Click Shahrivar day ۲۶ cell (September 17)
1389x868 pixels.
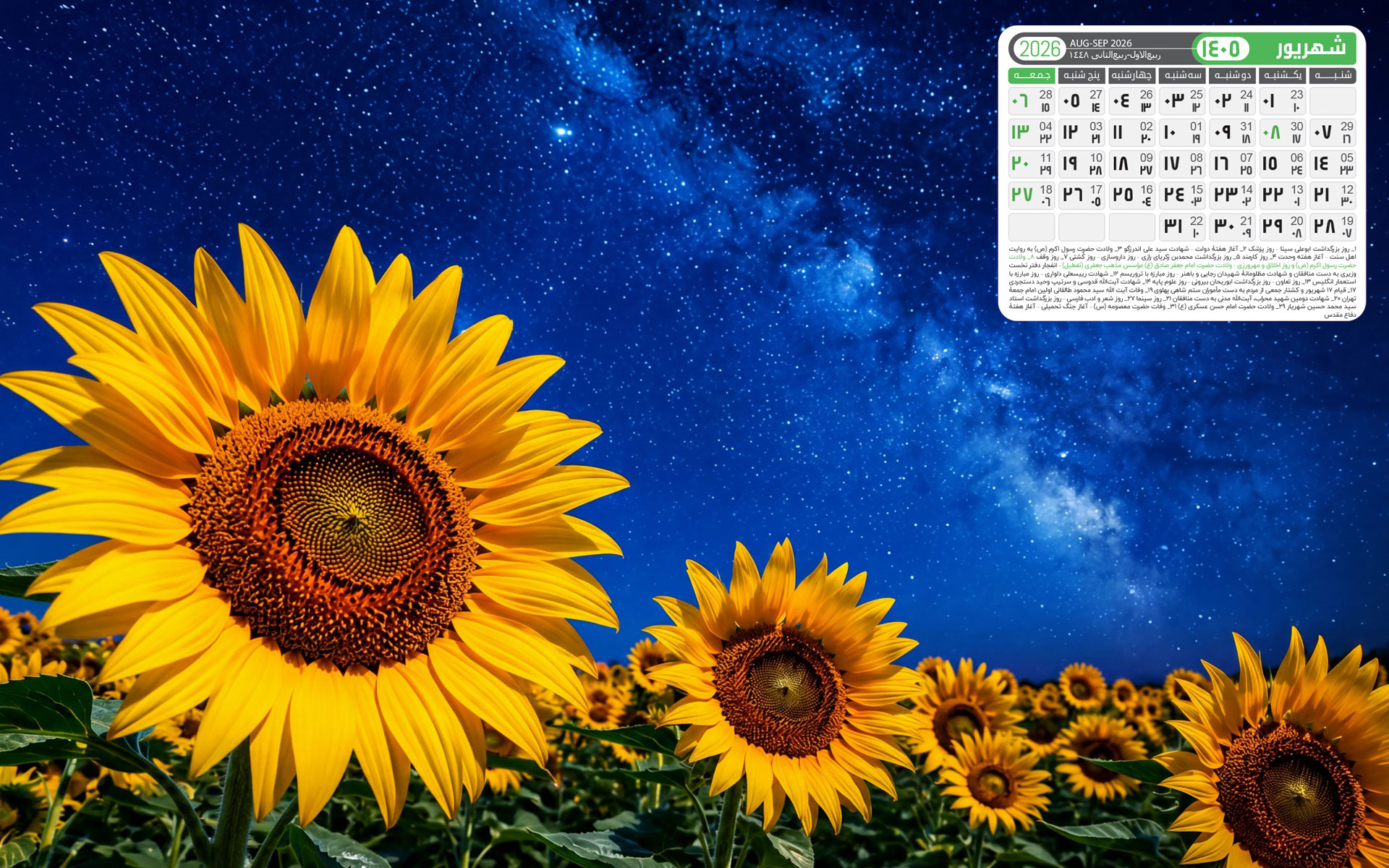pyautogui.click(x=1082, y=195)
